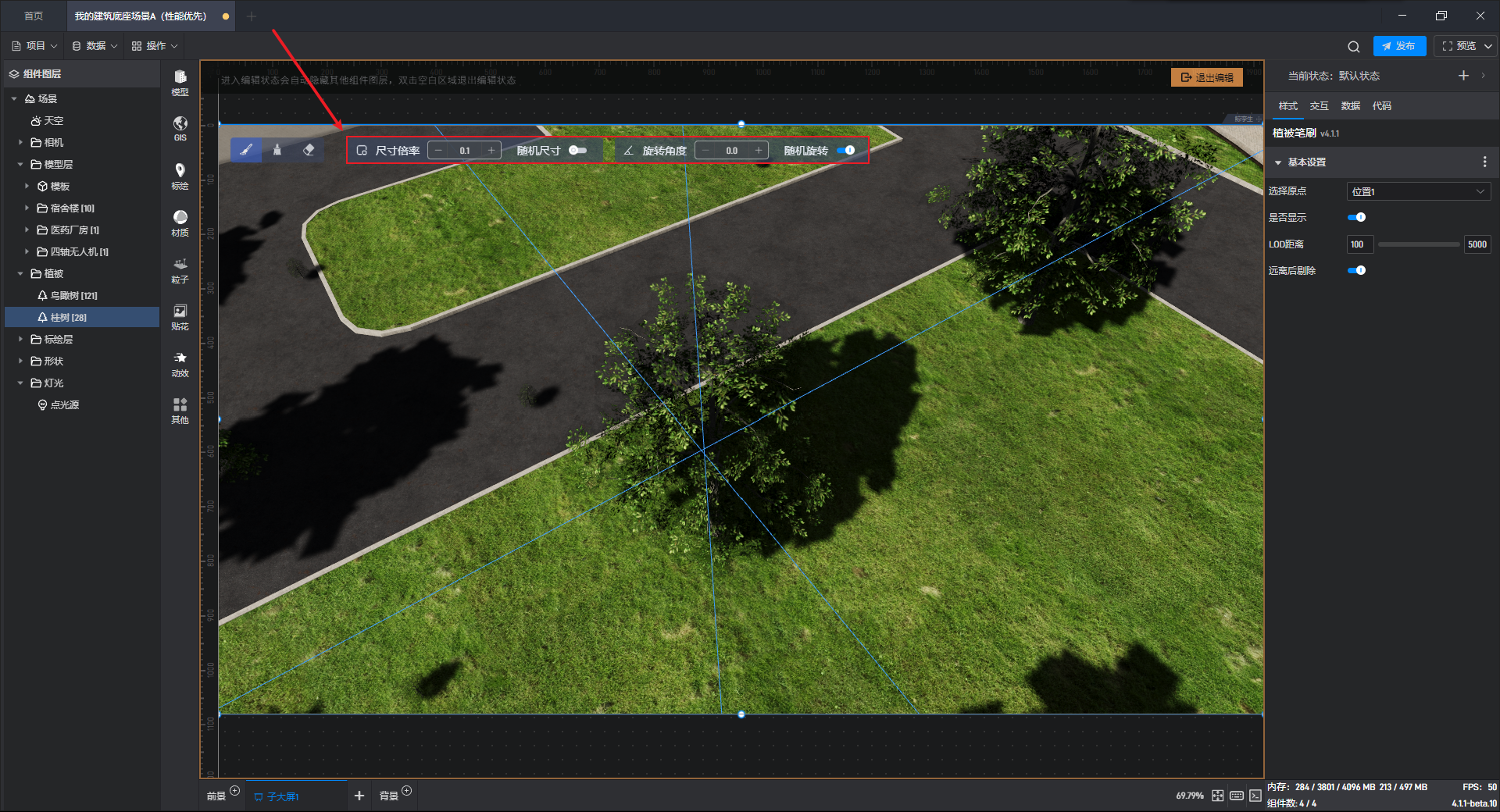Click the search magnifier icon

pos(1354,46)
